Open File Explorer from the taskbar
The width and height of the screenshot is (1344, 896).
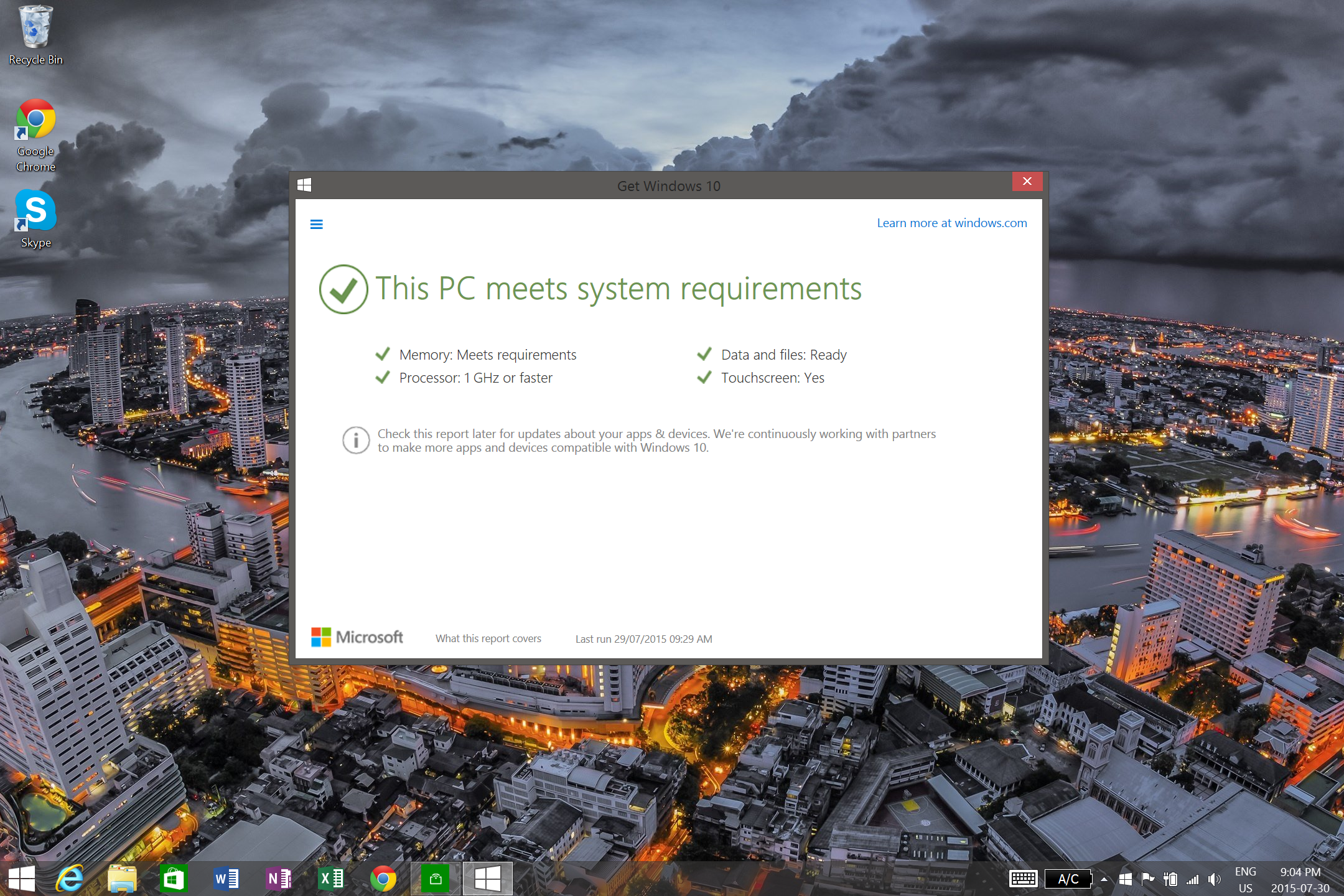click(x=122, y=879)
